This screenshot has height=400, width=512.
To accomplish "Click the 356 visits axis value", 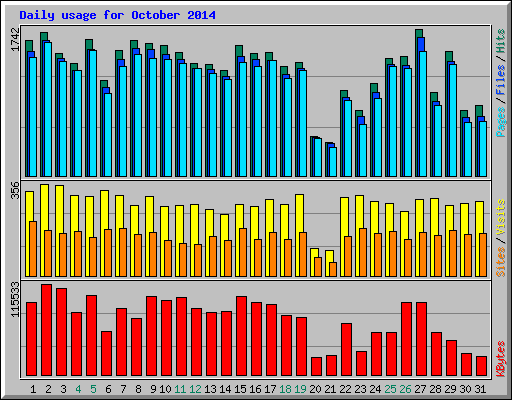I will click(x=16, y=190).
